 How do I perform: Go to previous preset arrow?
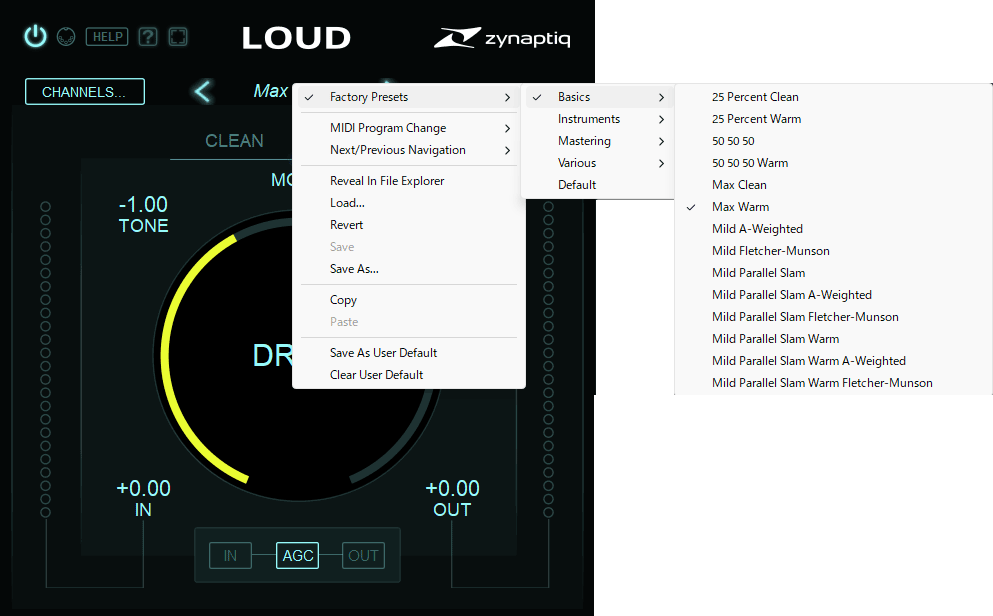203,92
